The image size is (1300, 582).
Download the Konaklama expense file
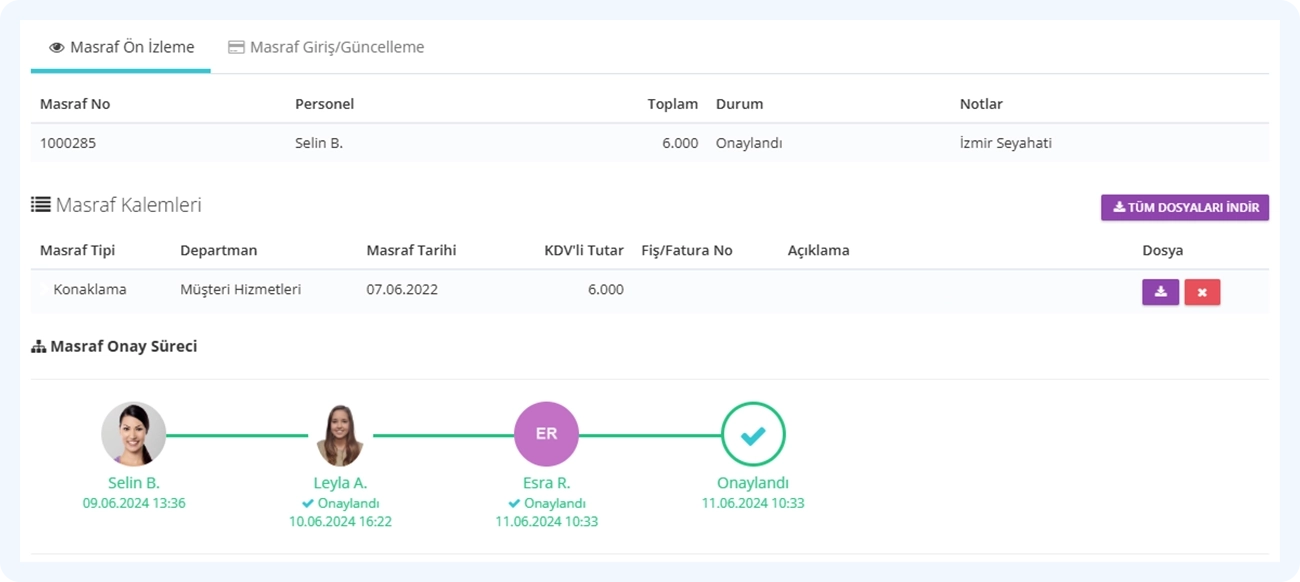(1160, 292)
